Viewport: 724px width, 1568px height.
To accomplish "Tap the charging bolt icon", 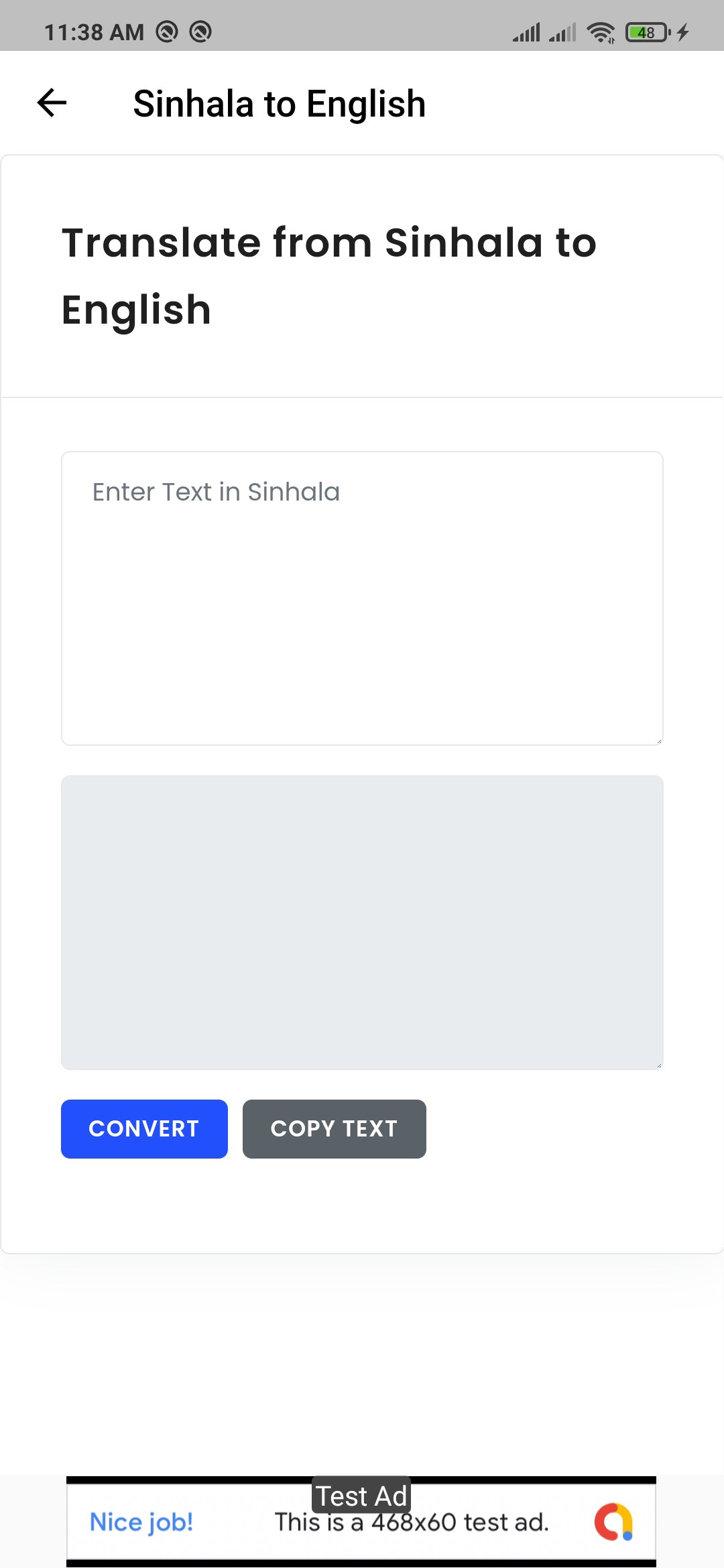I will (x=683, y=32).
